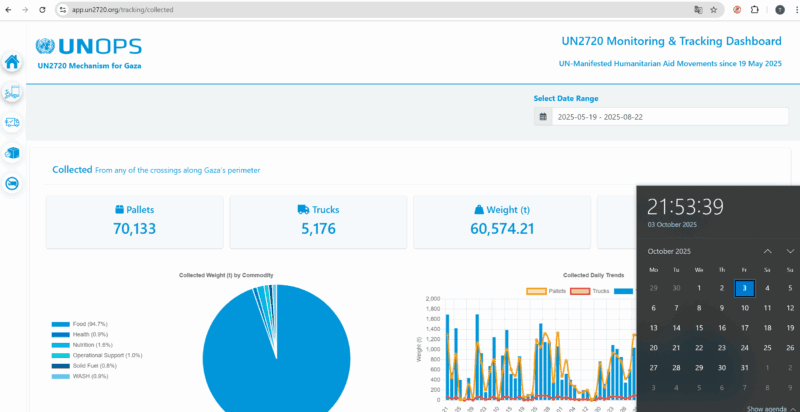
Task: Bookmark this page with the star icon
Action: [713, 9]
